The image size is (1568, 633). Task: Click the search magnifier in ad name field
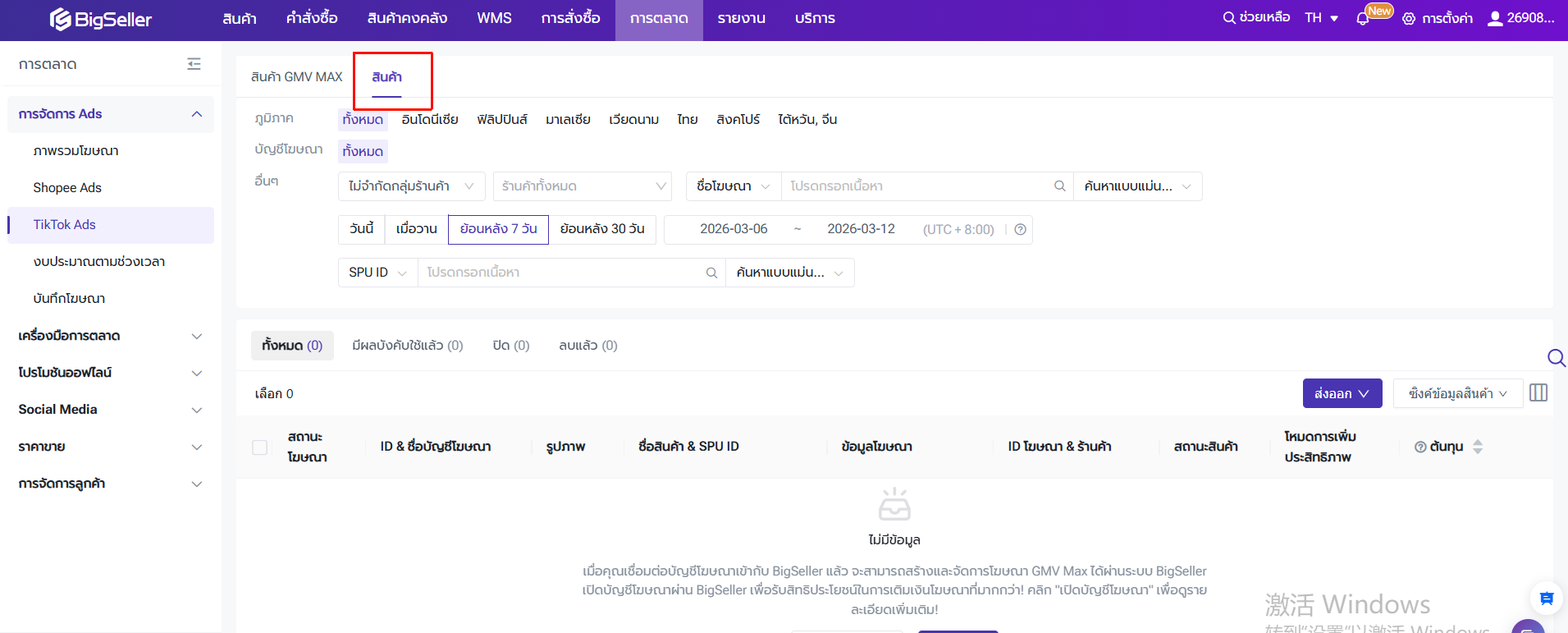pos(1059,186)
